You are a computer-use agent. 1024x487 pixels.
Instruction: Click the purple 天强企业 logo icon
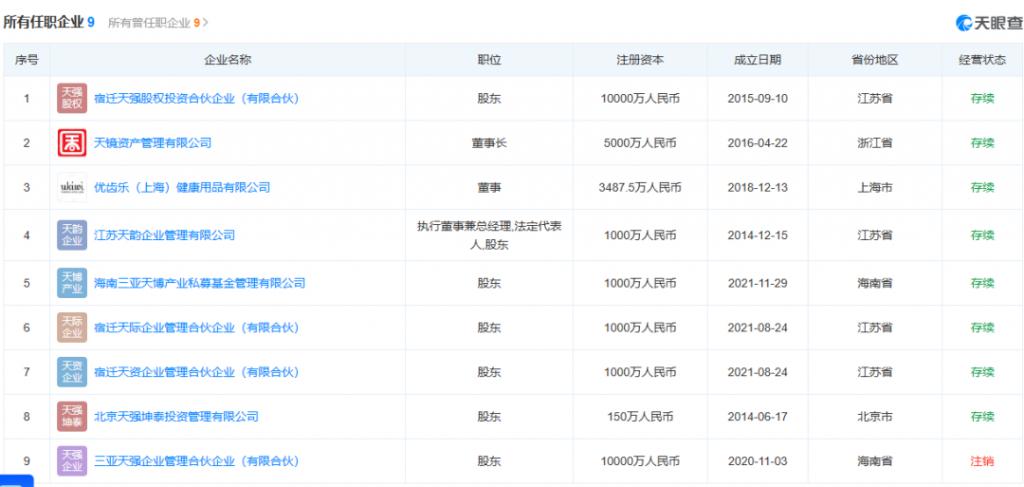pyautogui.click(x=72, y=461)
